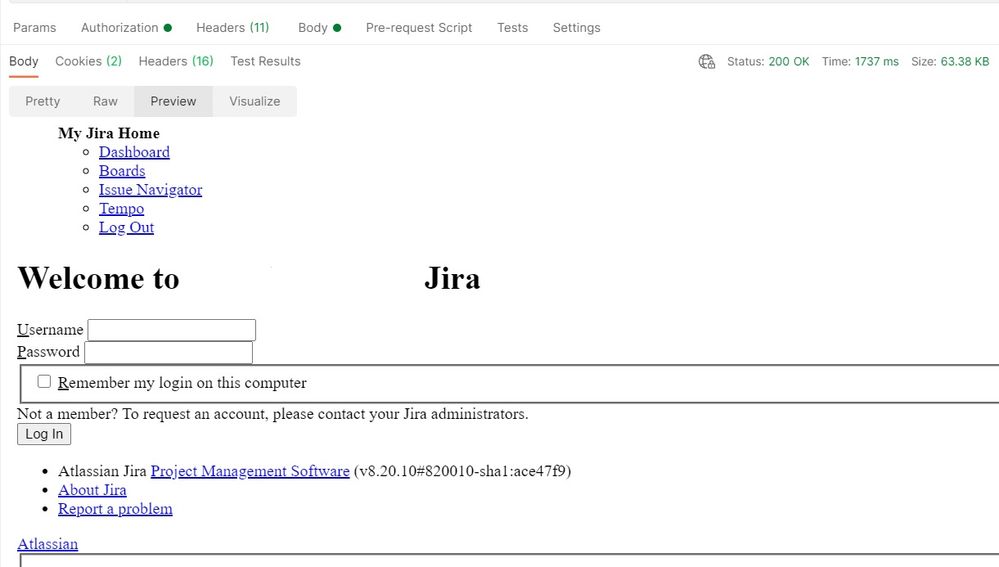Follow the Dashboard link

(134, 152)
